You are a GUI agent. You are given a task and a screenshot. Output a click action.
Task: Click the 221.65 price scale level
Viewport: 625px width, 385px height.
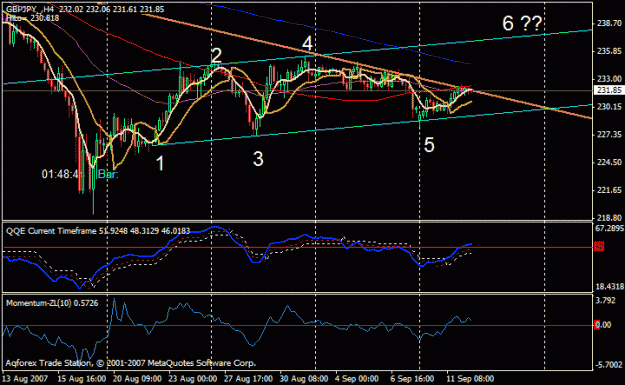coord(609,190)
